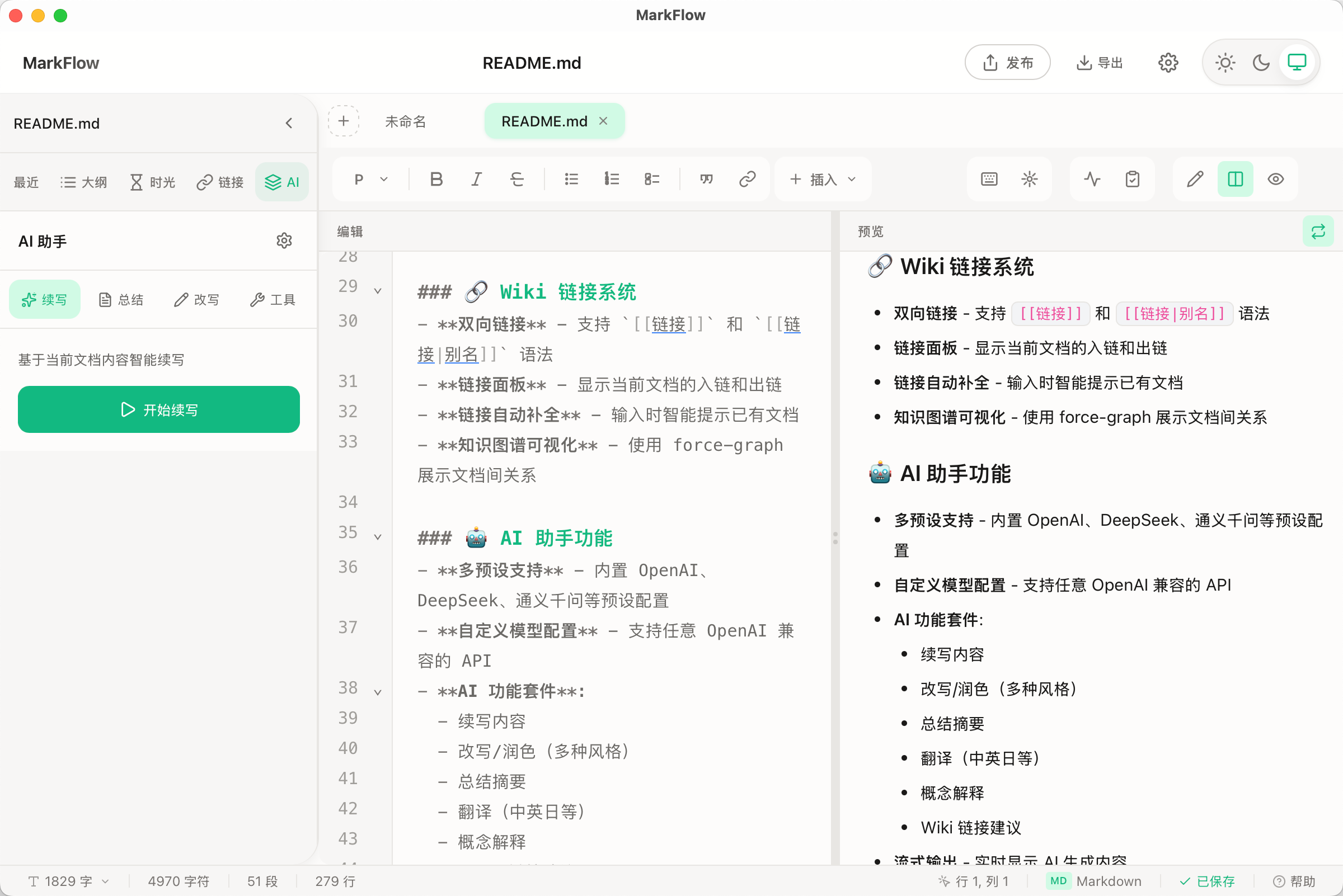Click the insert hyperlink icon
The width and height of the screenshot is (1343, 896).
(x=747, y=180)
